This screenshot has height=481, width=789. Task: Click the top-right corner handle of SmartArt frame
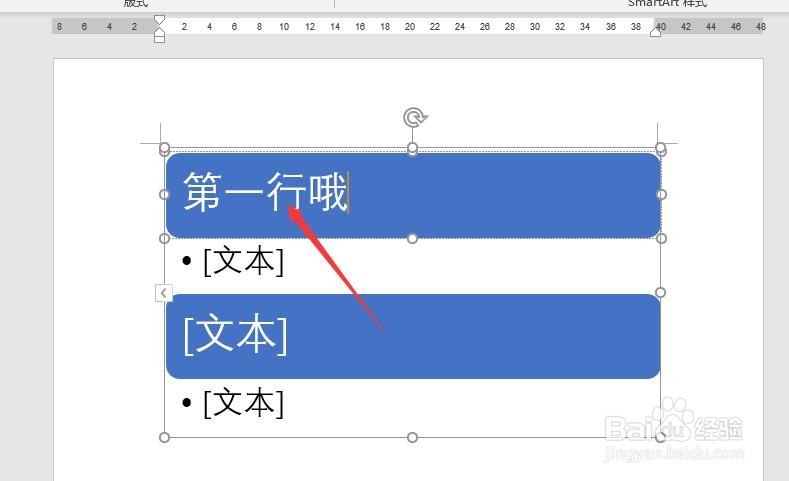[660, 147]
